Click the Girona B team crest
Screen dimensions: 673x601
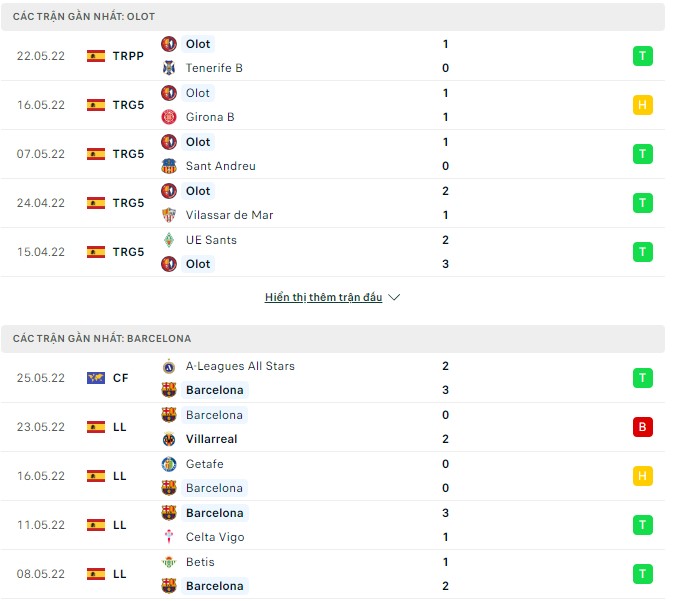168,117
